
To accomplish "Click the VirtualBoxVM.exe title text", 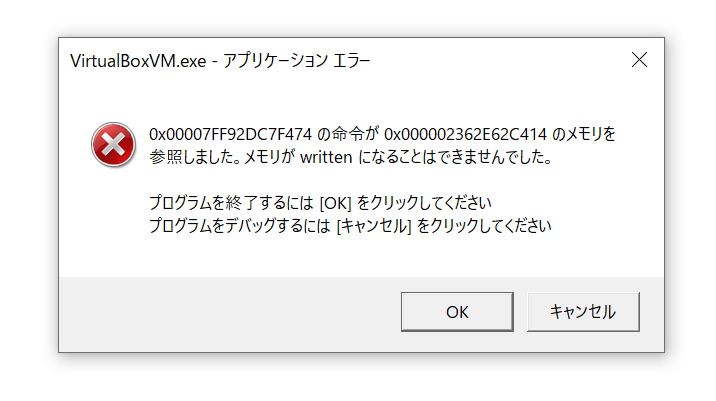I will tap(138, 61).
